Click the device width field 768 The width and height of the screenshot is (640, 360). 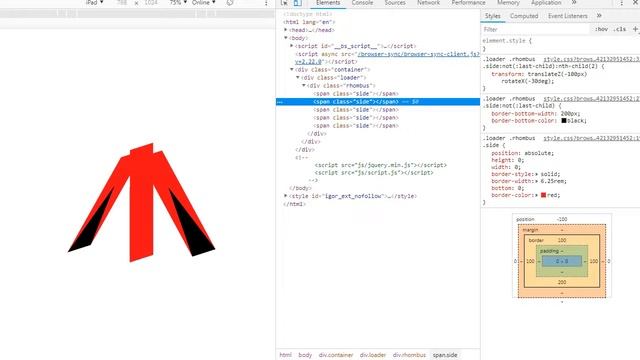tap(122, 3)
